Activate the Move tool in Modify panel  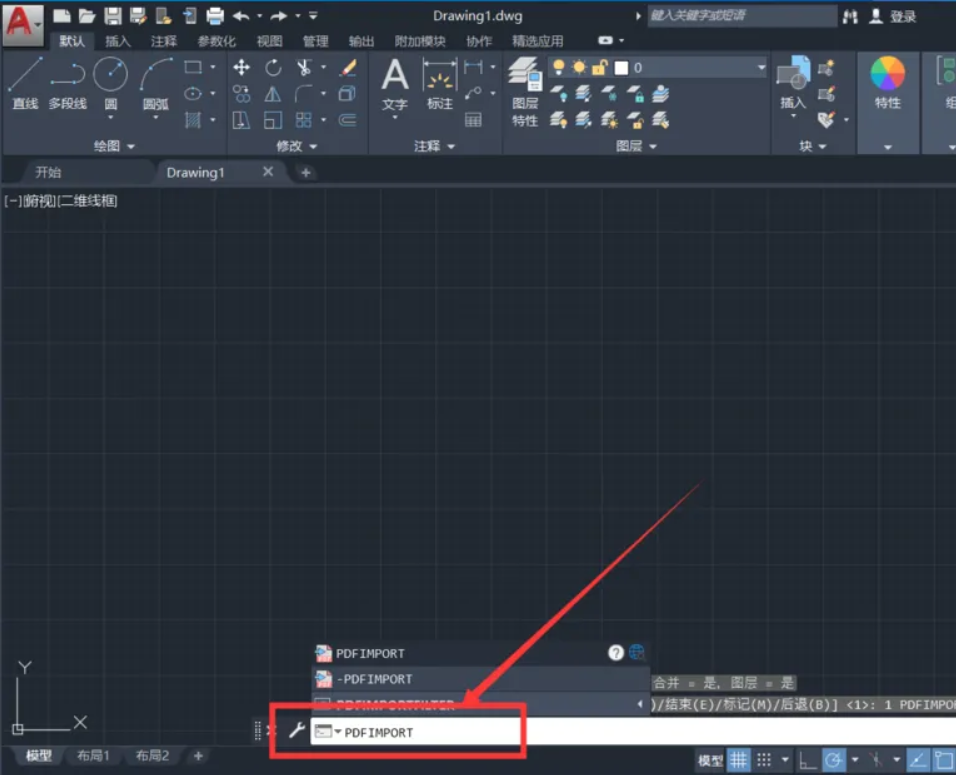tap(241, 68)
